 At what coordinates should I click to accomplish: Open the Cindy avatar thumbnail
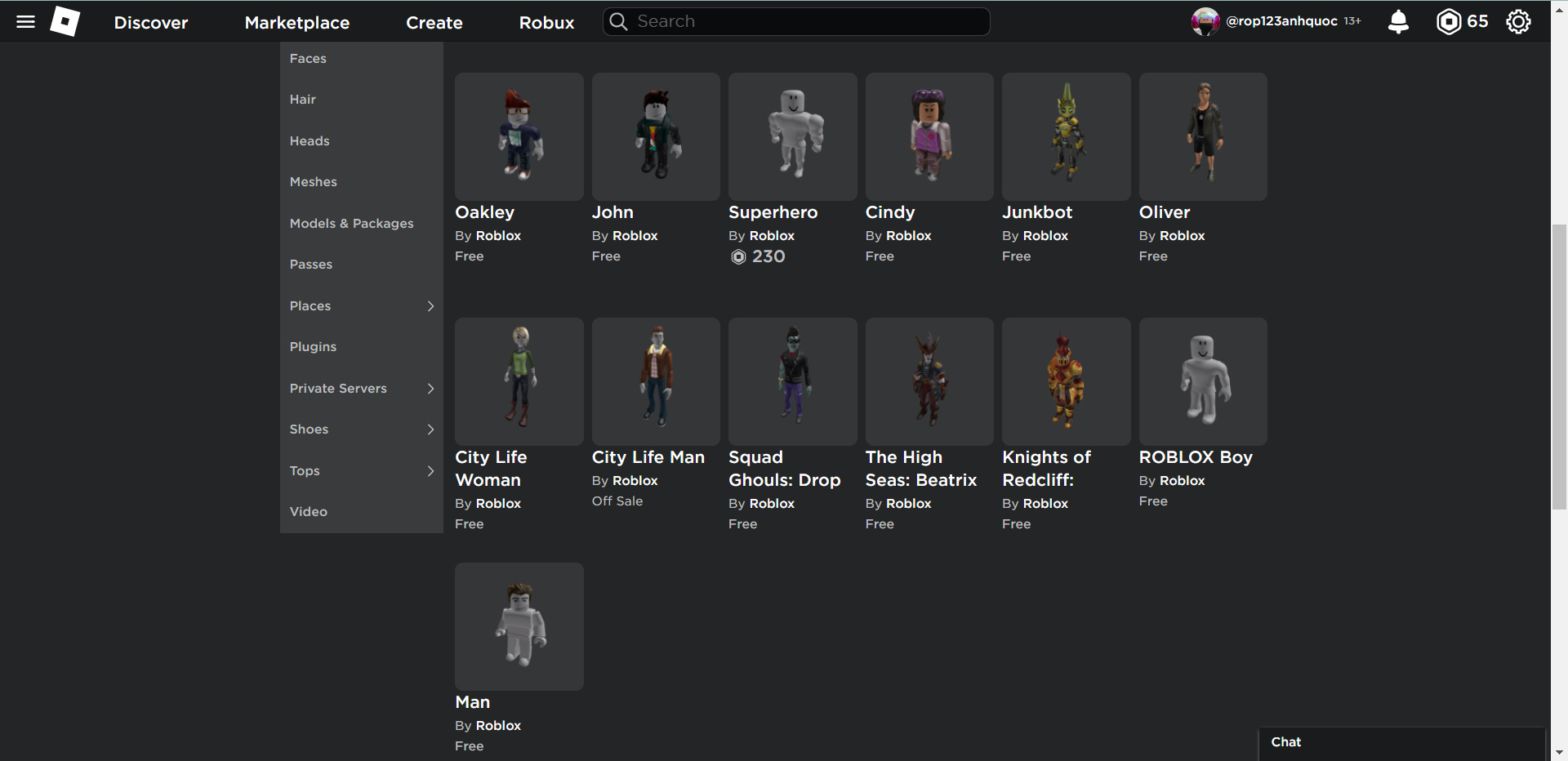[929, 137]
